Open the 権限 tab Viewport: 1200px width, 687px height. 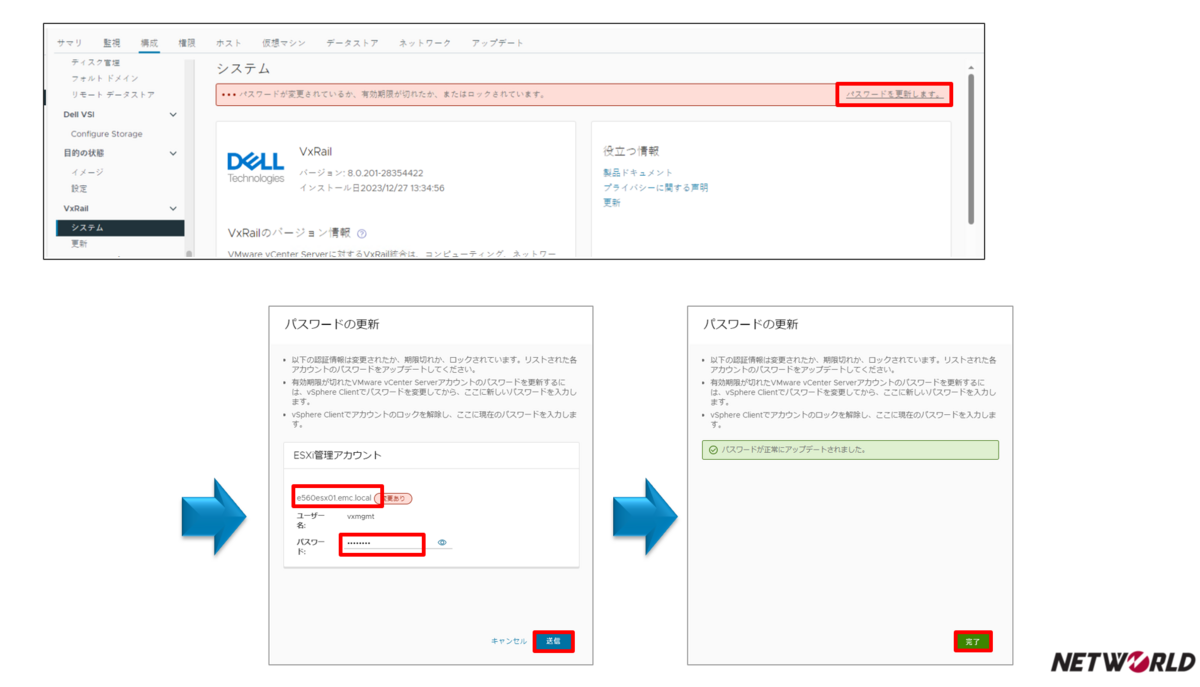pyautogui.click(x=186, y=43)
